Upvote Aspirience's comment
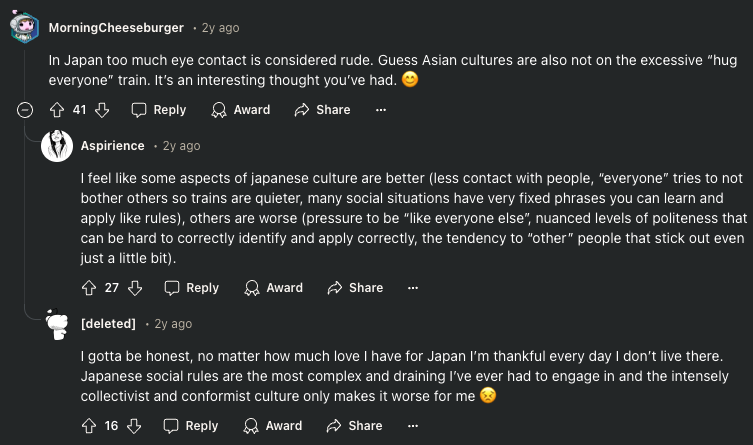 pyautogui.click(x=89, y=288)
